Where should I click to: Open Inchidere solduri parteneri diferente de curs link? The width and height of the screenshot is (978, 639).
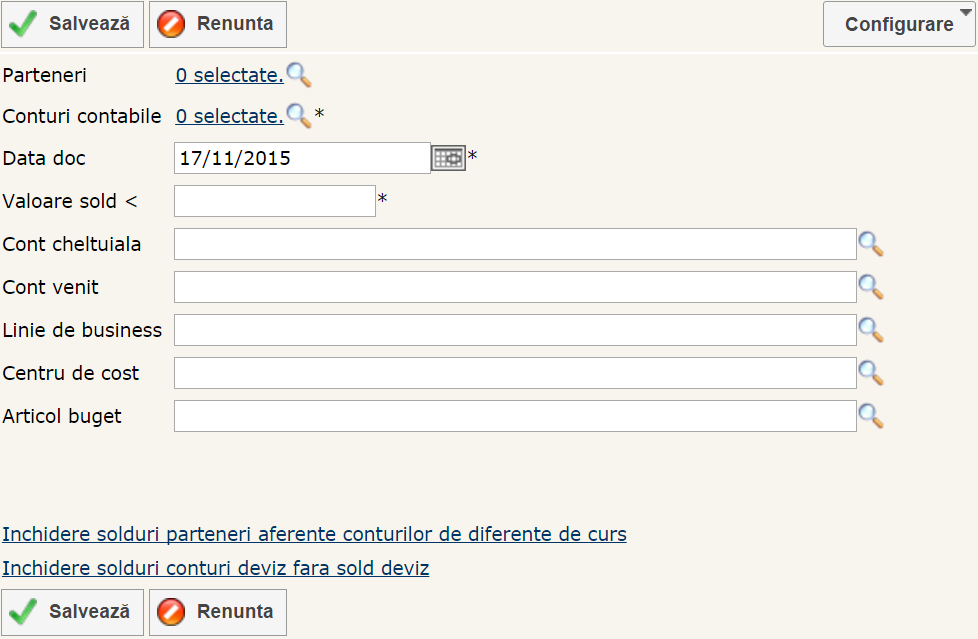coord(314,534)
